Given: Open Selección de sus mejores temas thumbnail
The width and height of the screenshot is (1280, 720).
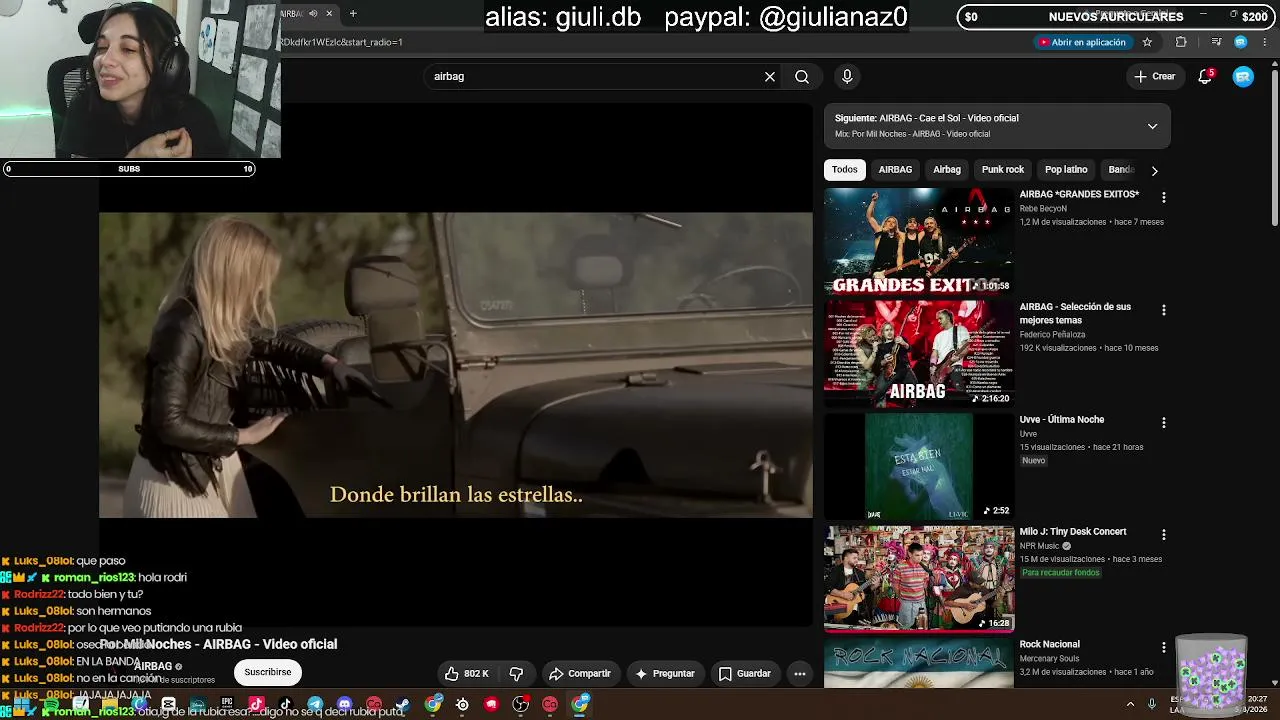Looking at the screenshot, I should point(918,353).
